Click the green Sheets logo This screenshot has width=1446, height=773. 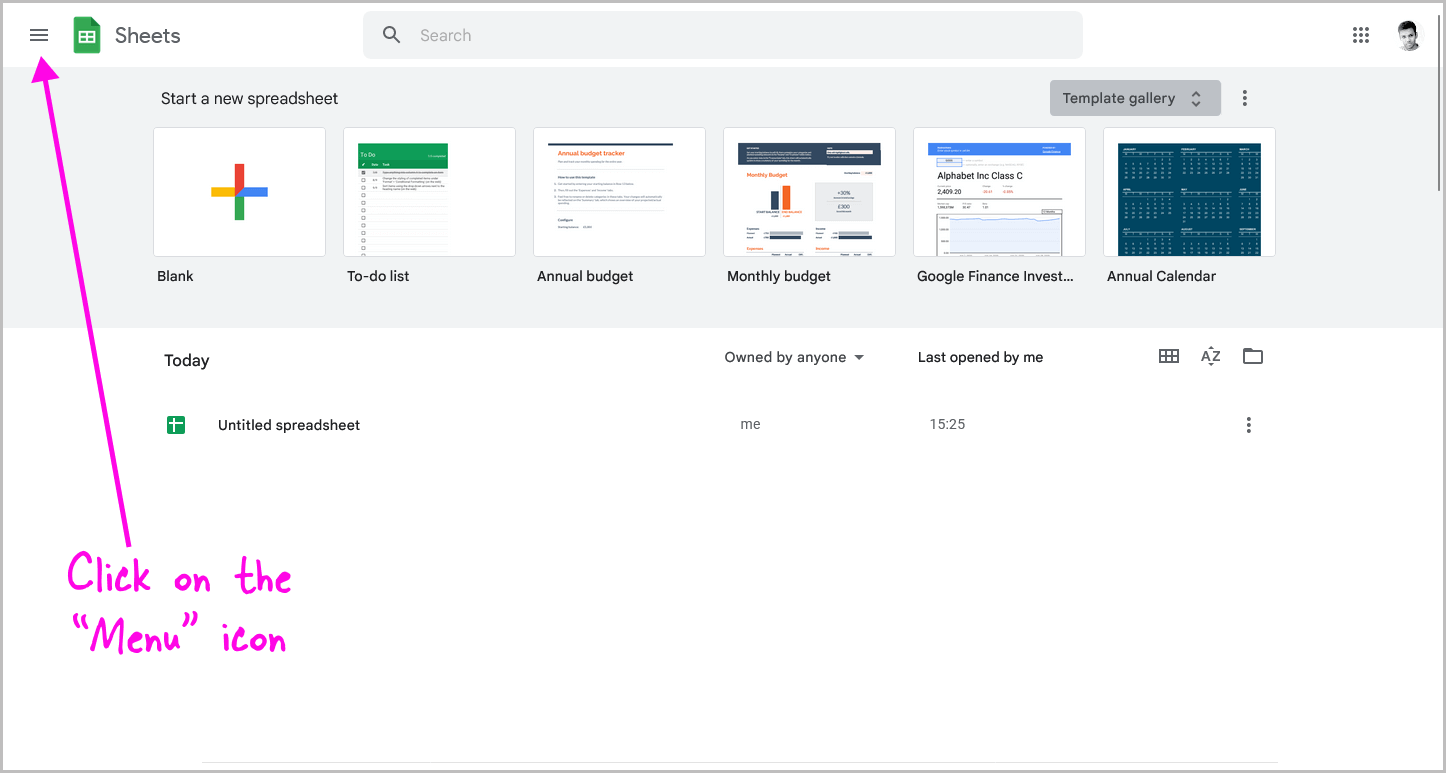click(87, 35)
